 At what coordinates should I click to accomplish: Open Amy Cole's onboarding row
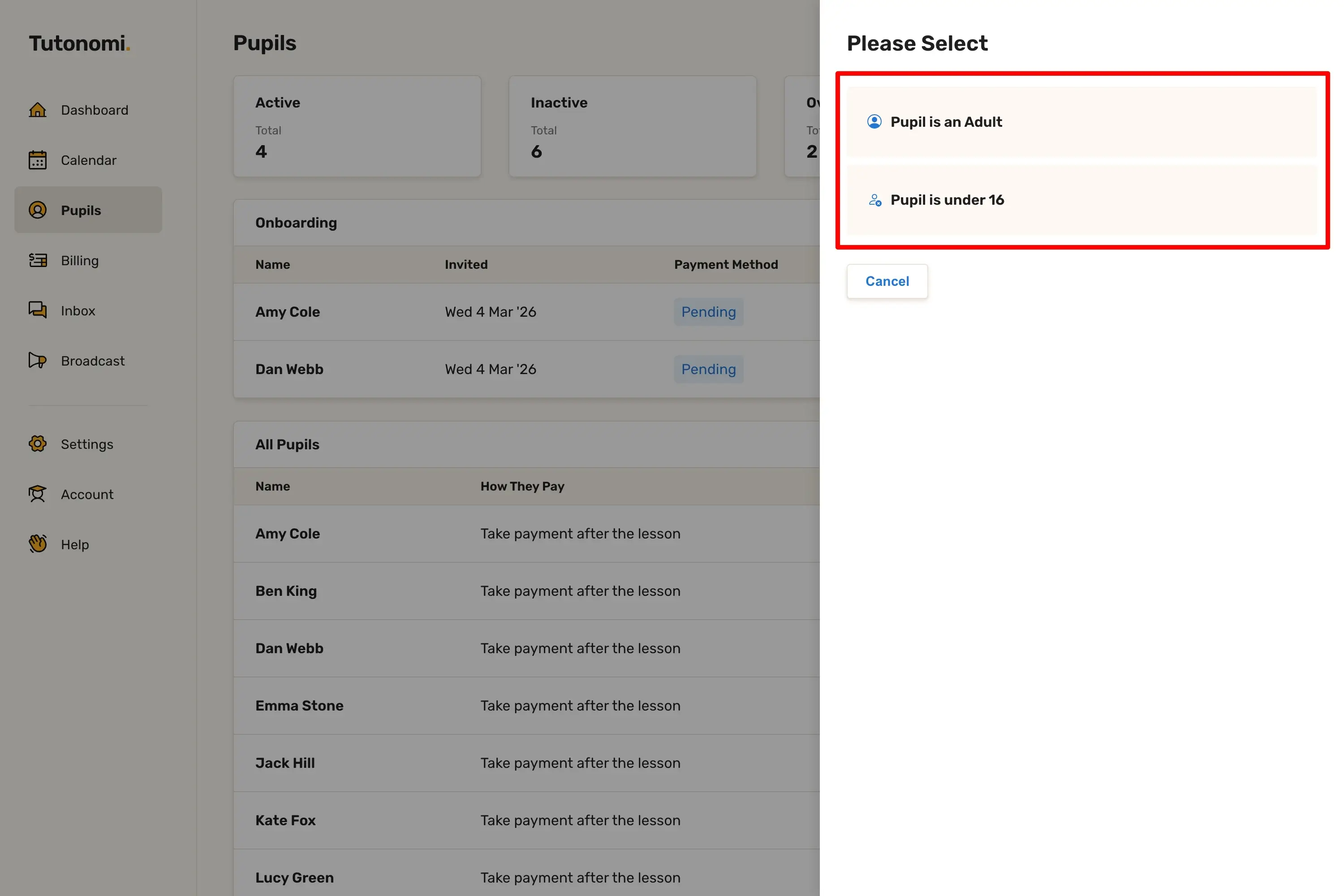tap(288, 312)
